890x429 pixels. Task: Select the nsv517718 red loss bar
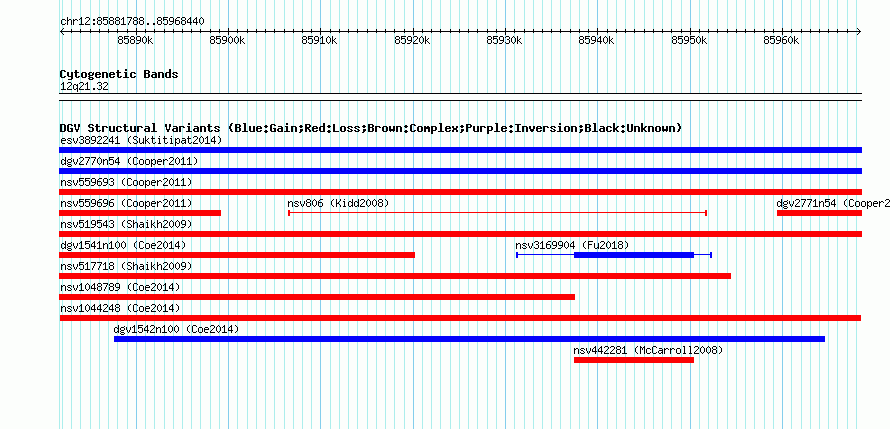(395, 276)
